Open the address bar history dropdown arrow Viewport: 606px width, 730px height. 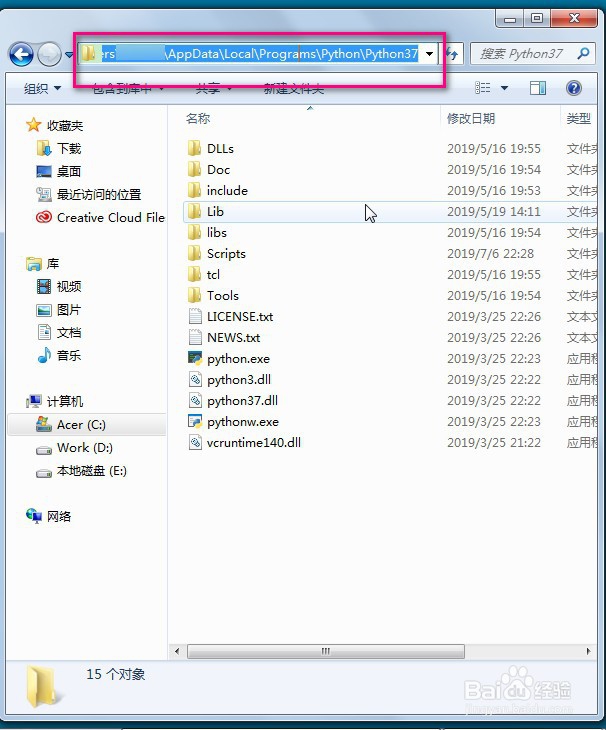click(430, 54)
